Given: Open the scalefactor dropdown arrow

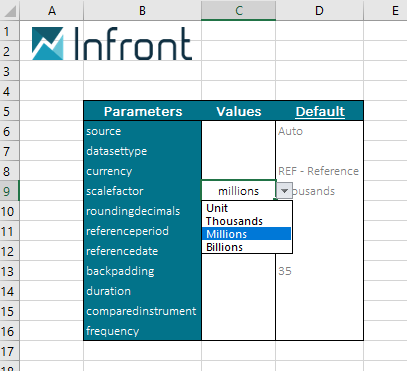Looking at the screenshot, I should 284,191.
